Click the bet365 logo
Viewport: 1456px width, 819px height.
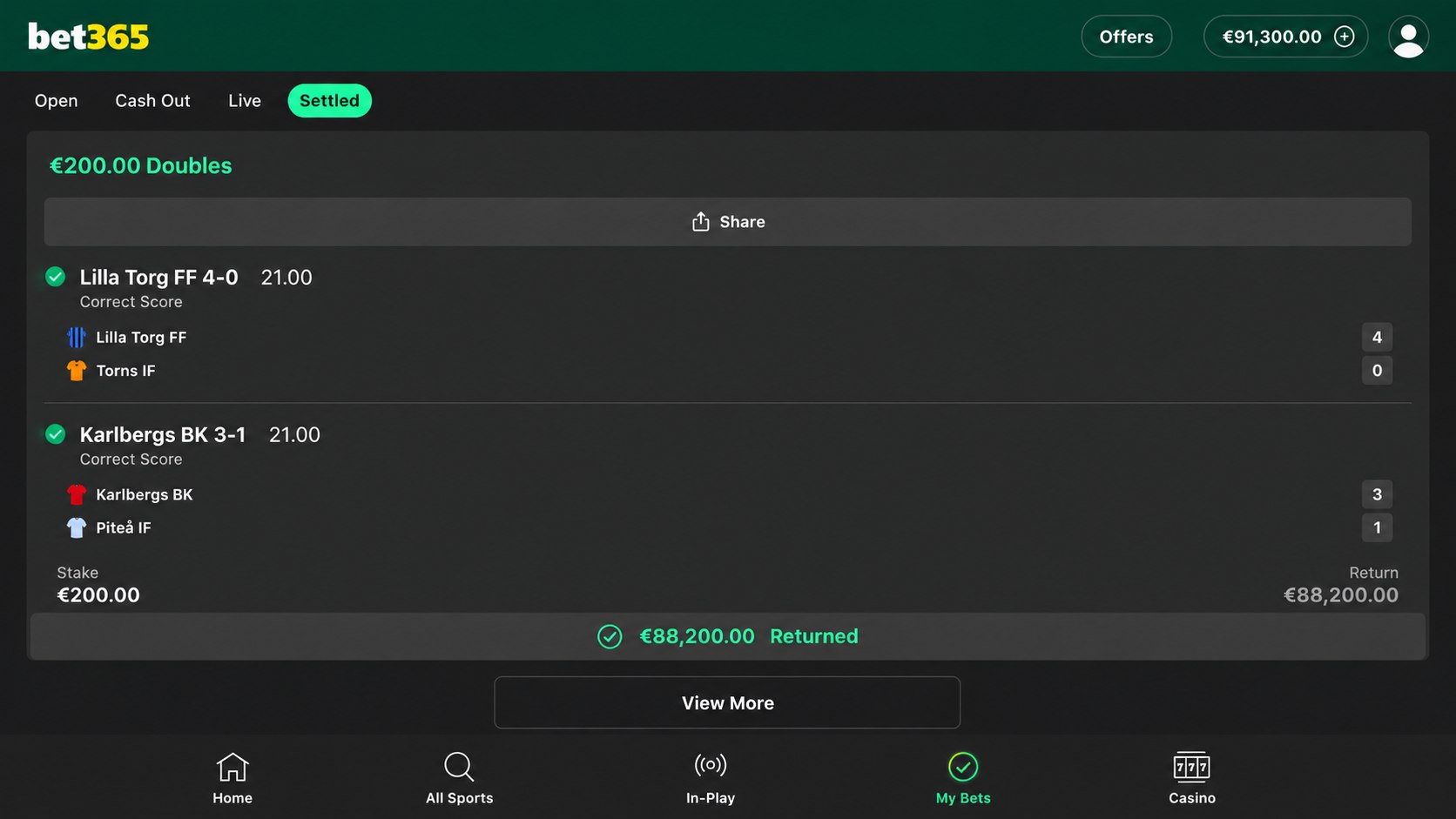(x=88, y=37)
